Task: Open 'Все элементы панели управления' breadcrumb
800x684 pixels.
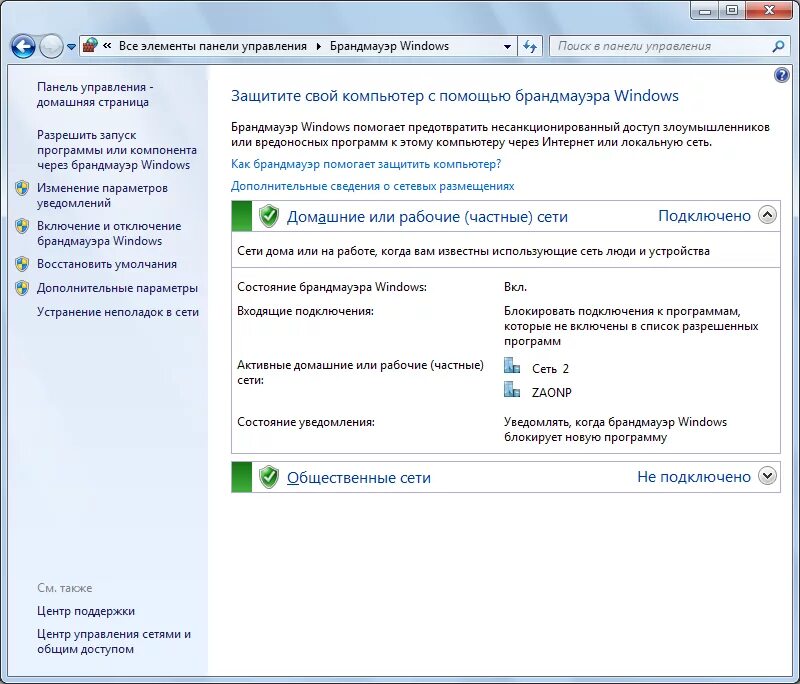Action: (x=213, y=46)
